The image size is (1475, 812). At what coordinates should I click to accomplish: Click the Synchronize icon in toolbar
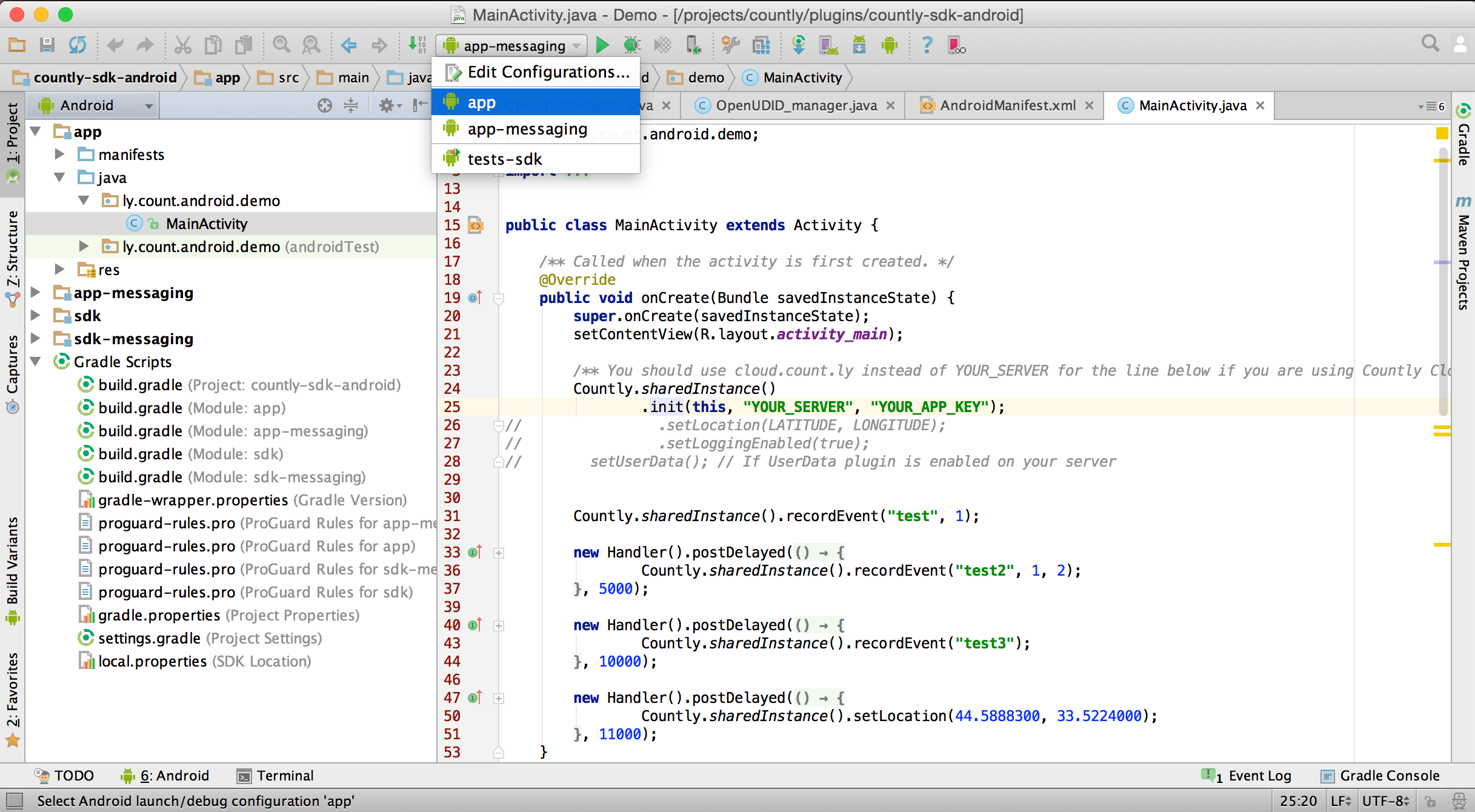(x=78, y=45)
